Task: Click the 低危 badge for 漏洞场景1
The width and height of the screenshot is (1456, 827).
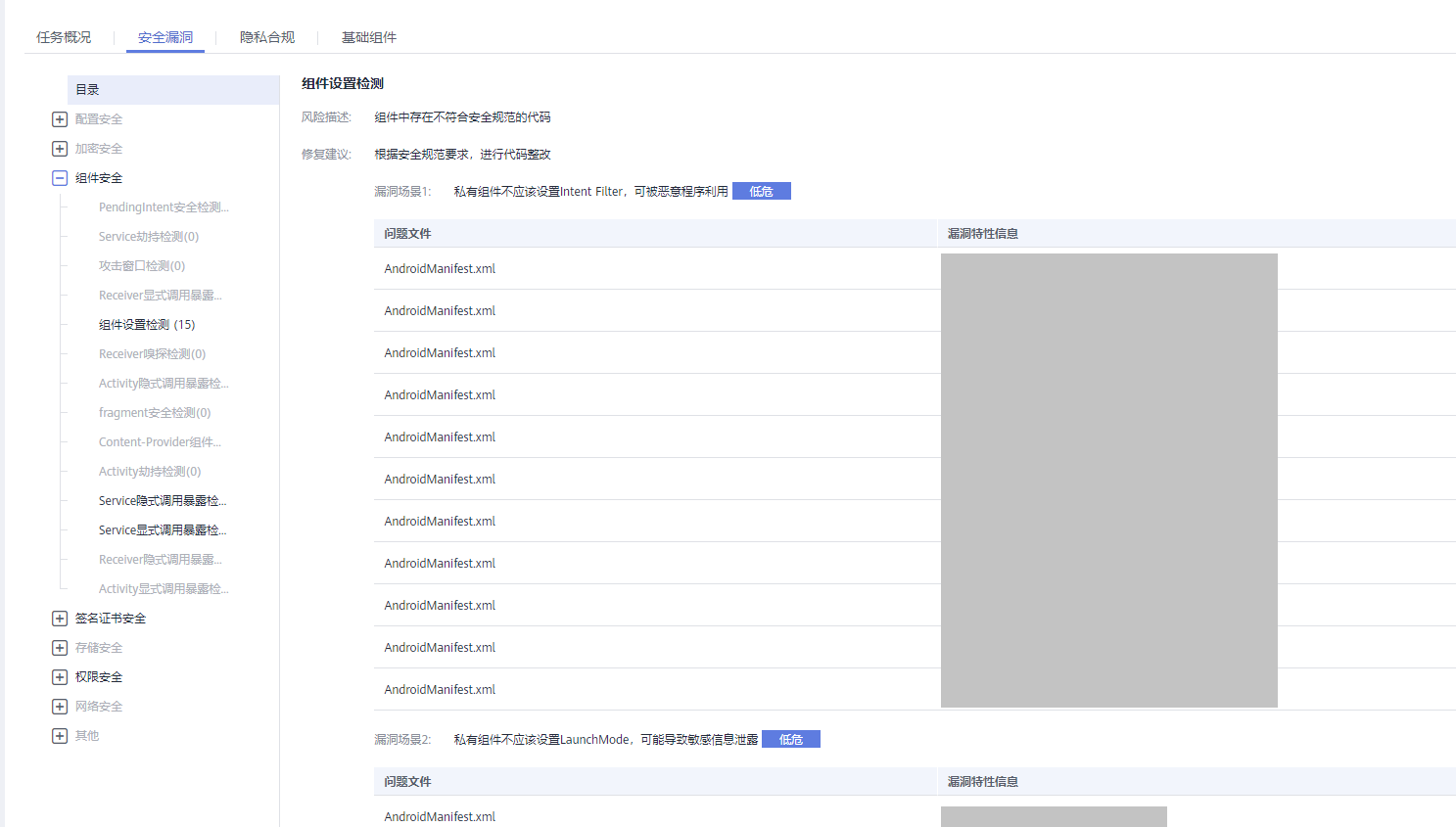Action: [x=761, y=190]
